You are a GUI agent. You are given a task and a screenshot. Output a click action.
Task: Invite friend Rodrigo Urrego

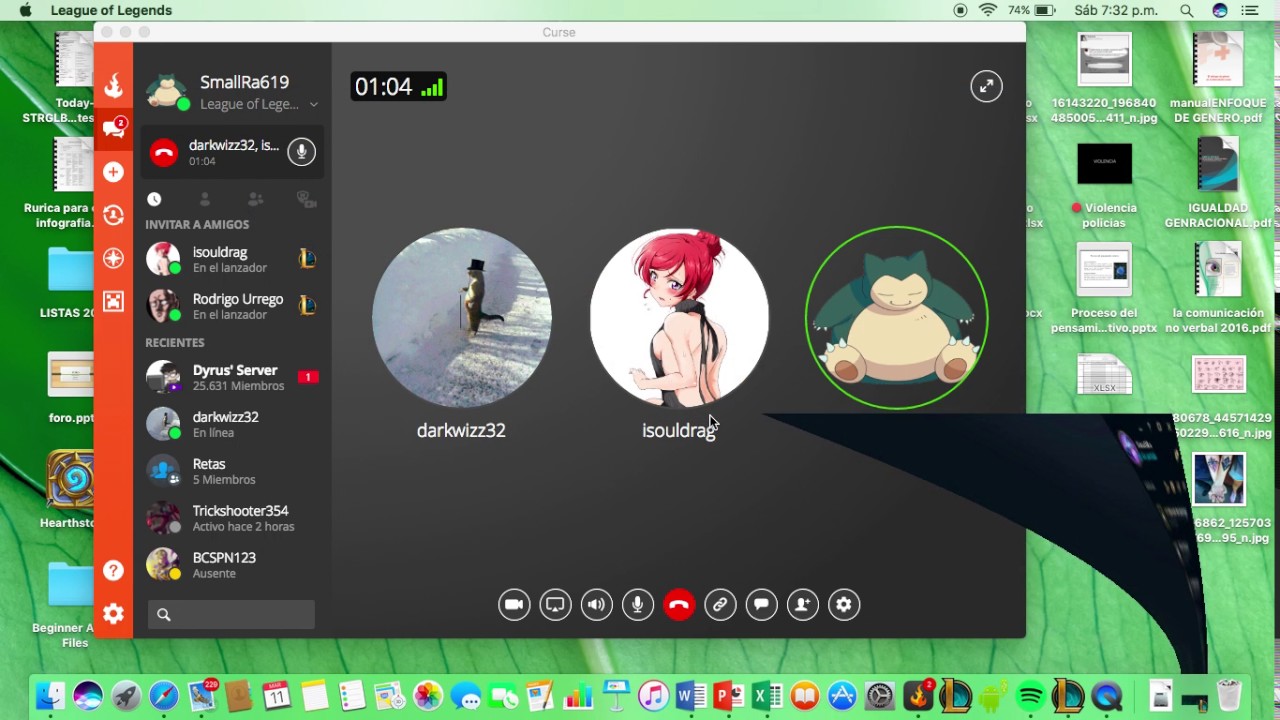[x=232, y=306]
